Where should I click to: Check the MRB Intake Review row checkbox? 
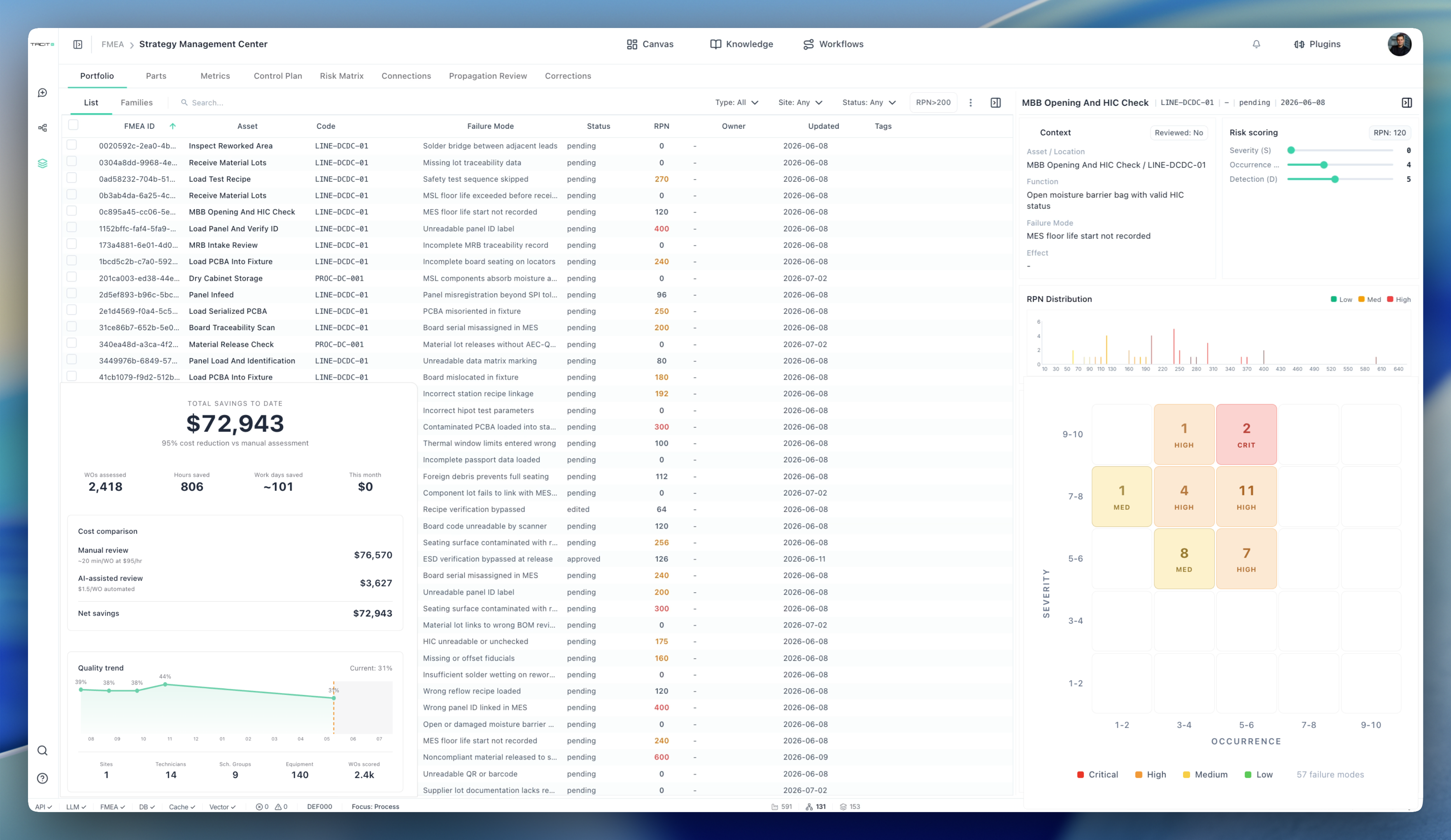click(72, 244)
